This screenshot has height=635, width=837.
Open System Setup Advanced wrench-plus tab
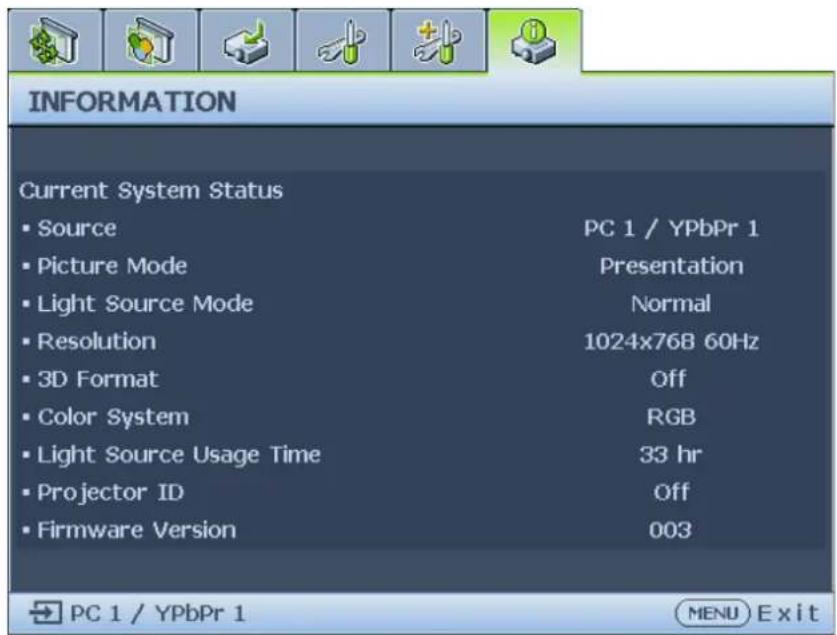tap(438, 41)
